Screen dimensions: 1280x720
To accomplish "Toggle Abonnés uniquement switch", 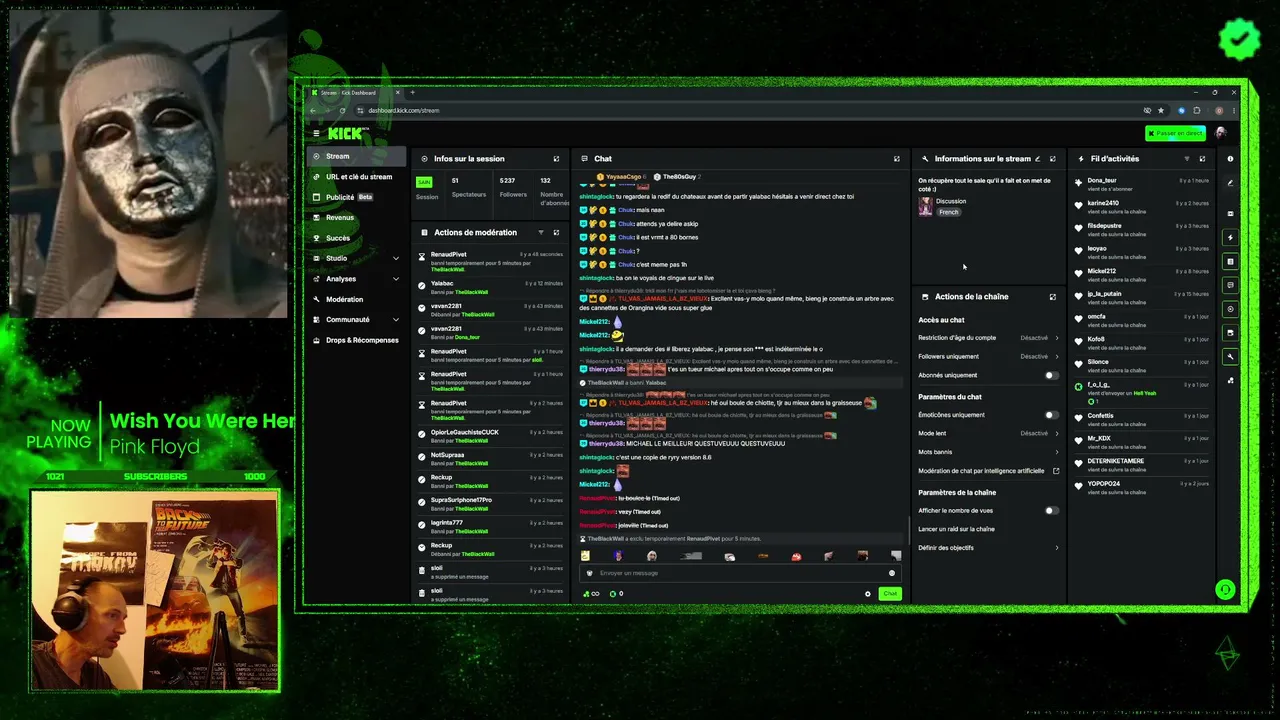I will pos(1051,375).
